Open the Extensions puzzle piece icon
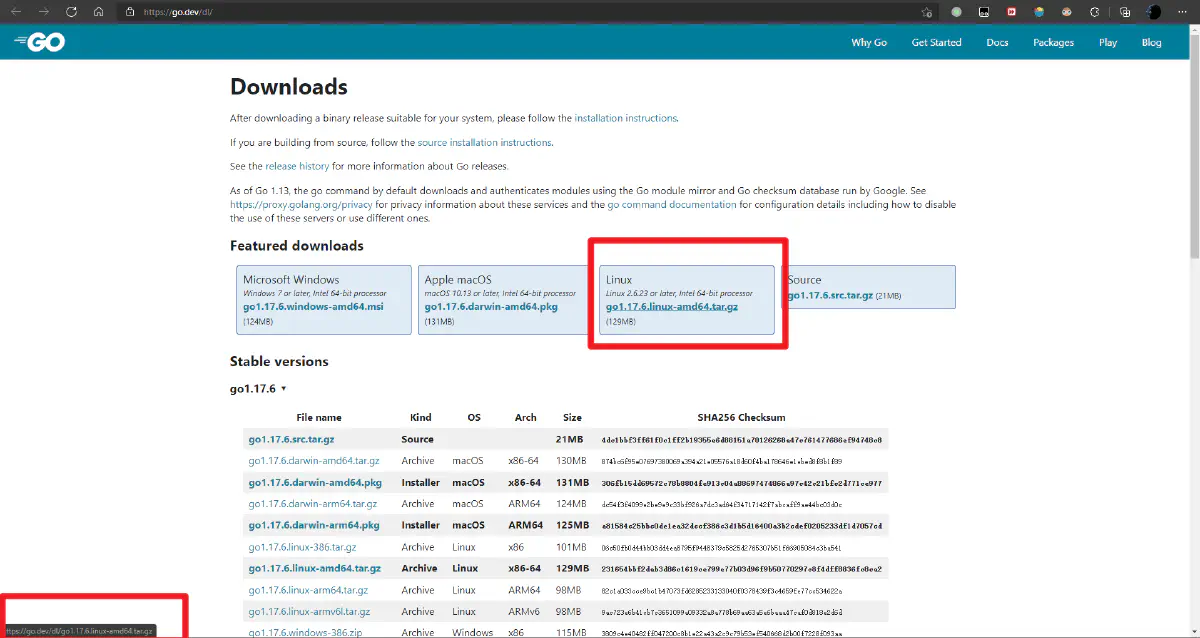Screen dimensions: 1200x638 point(1095,12)
